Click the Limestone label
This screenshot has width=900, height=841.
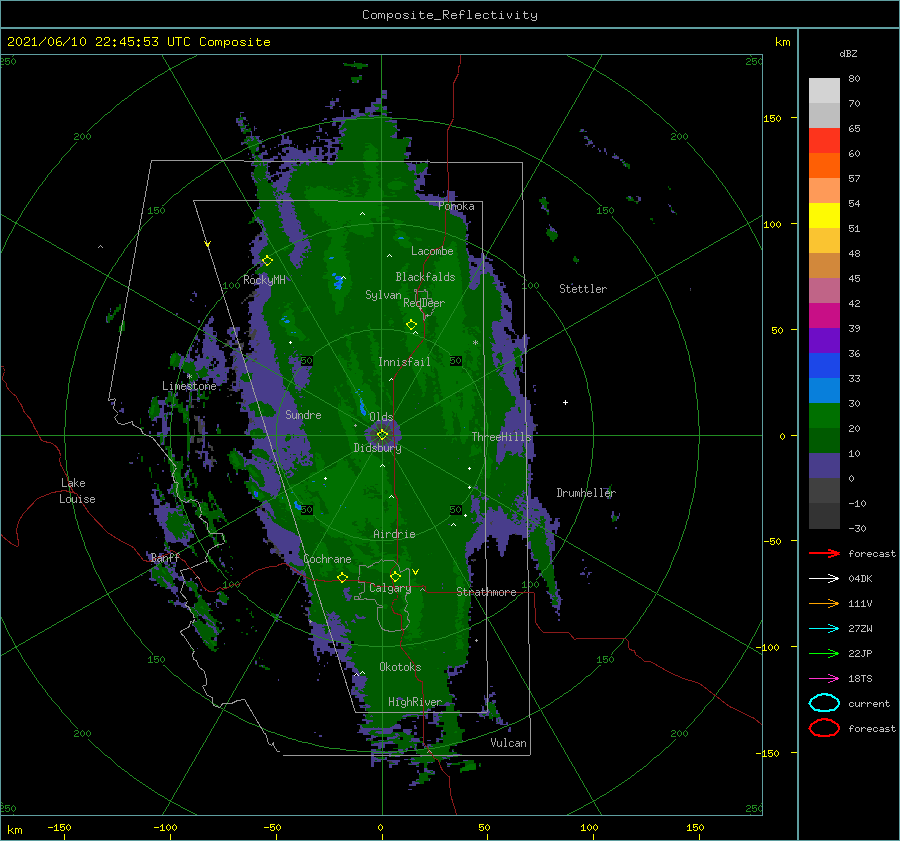click(x=189, y=386)
